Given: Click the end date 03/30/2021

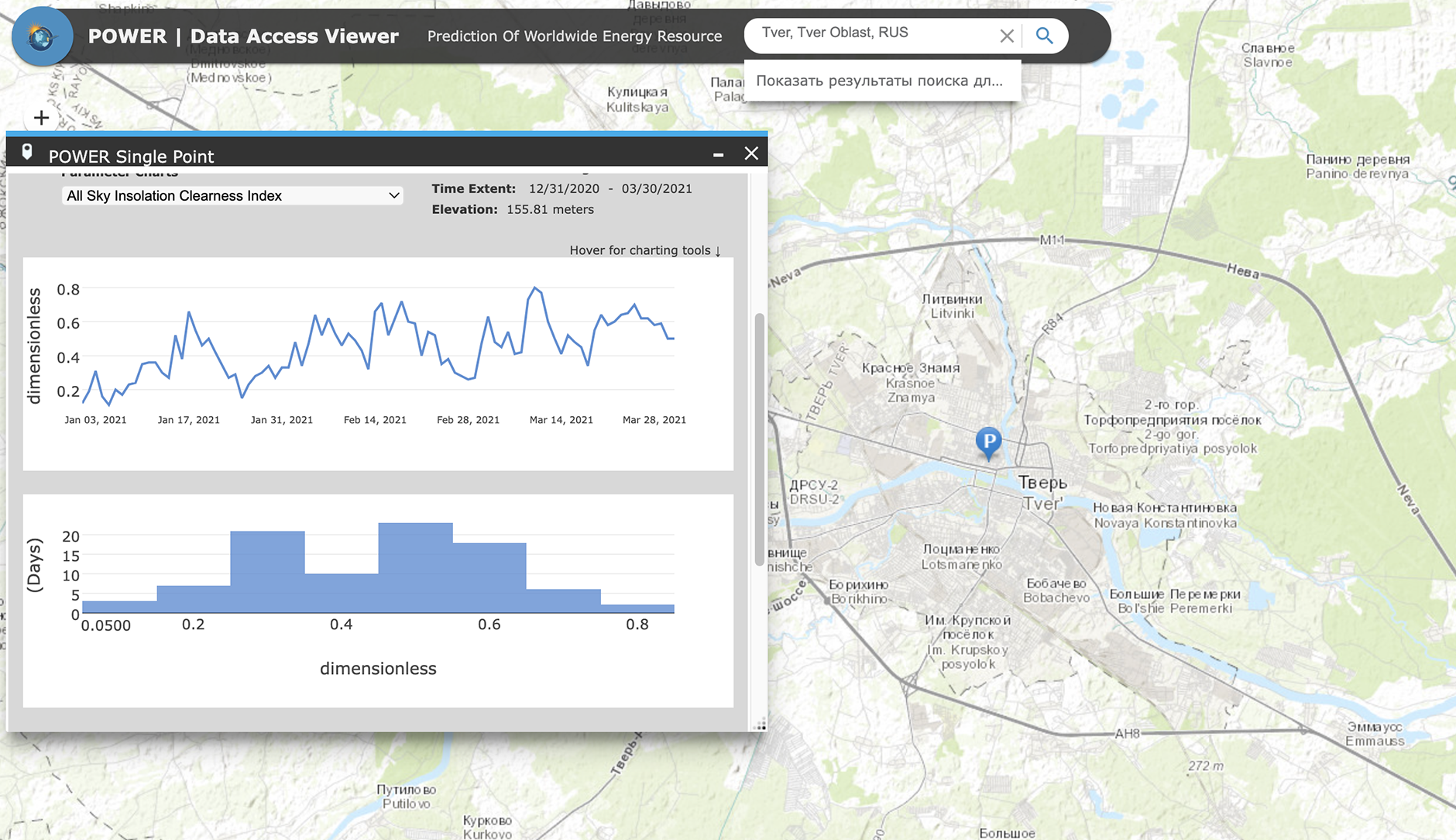Looking at the screenshot, I should click(657, 188).
